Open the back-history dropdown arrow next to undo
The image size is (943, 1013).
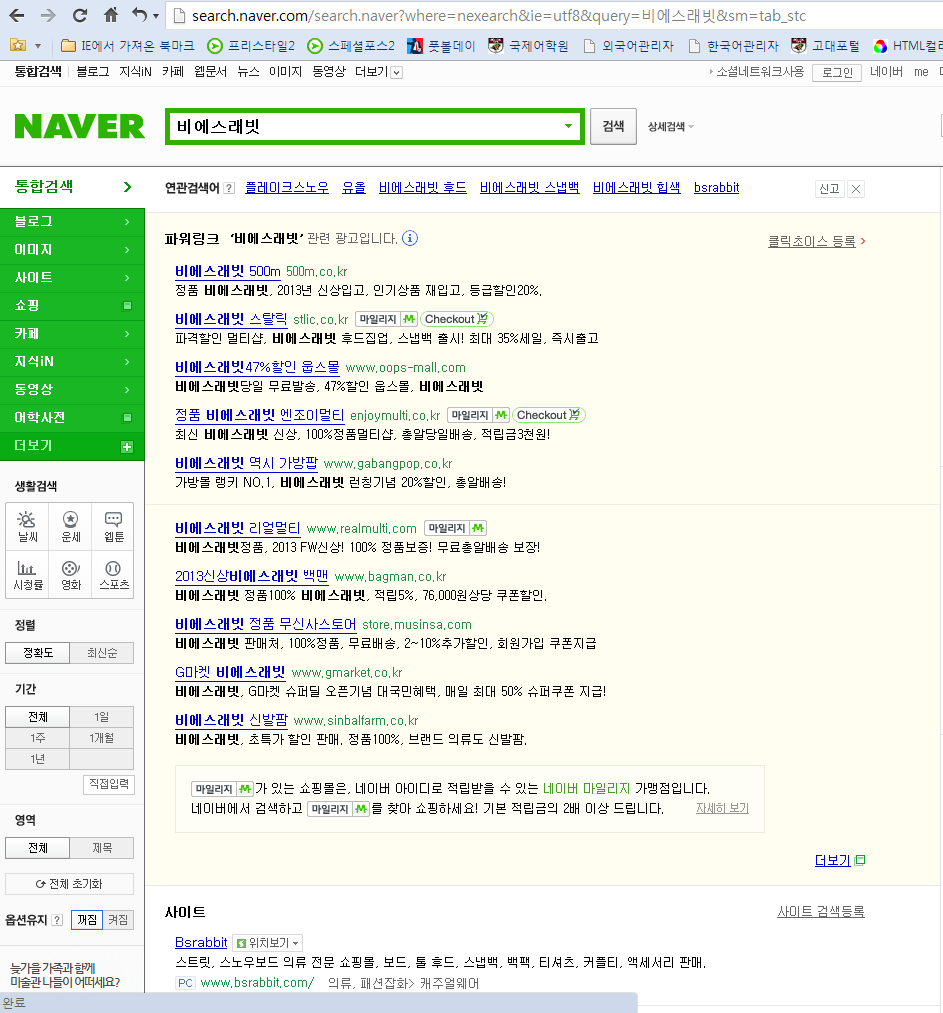(156, 16)
